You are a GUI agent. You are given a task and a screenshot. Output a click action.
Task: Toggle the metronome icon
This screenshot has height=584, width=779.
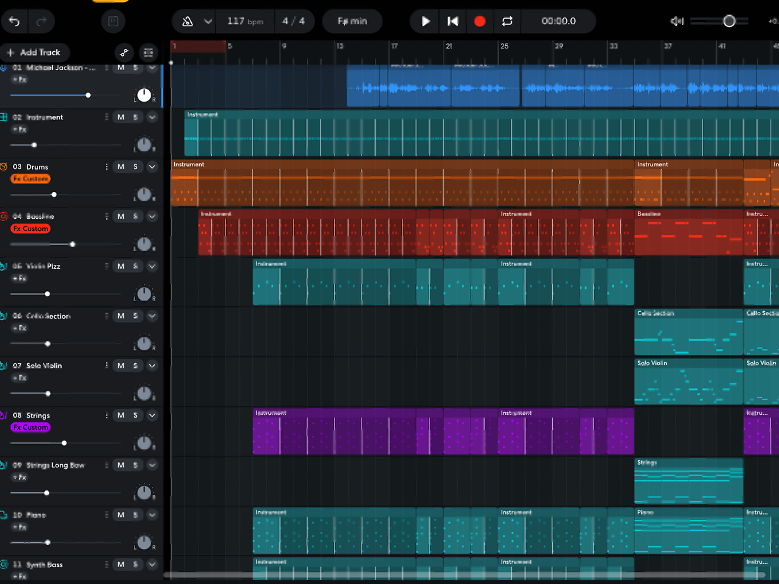point(187,21)
